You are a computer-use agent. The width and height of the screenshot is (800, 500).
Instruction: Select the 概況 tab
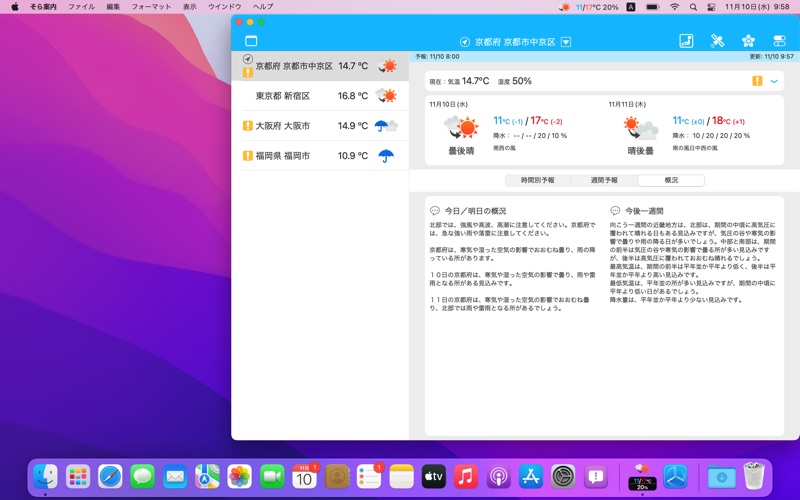click(x=671, y=180)
